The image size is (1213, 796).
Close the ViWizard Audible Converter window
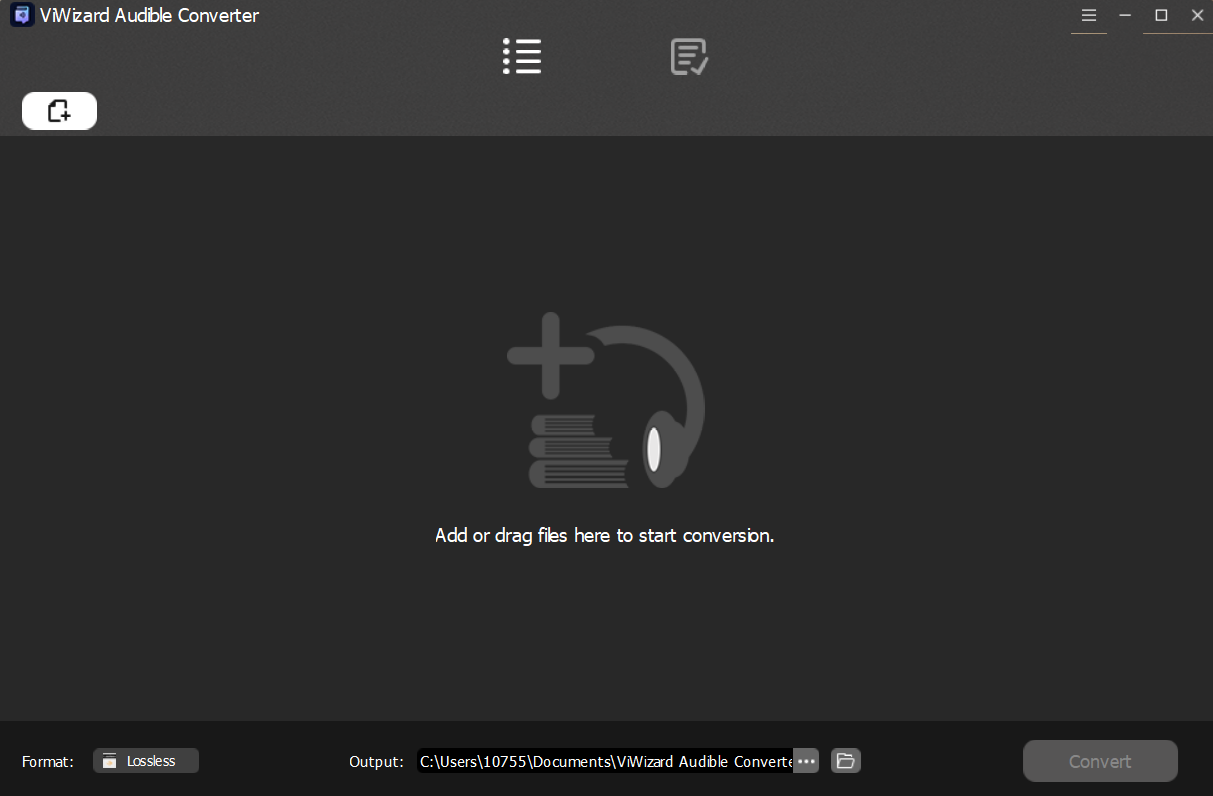click(x=1197, y=16)
